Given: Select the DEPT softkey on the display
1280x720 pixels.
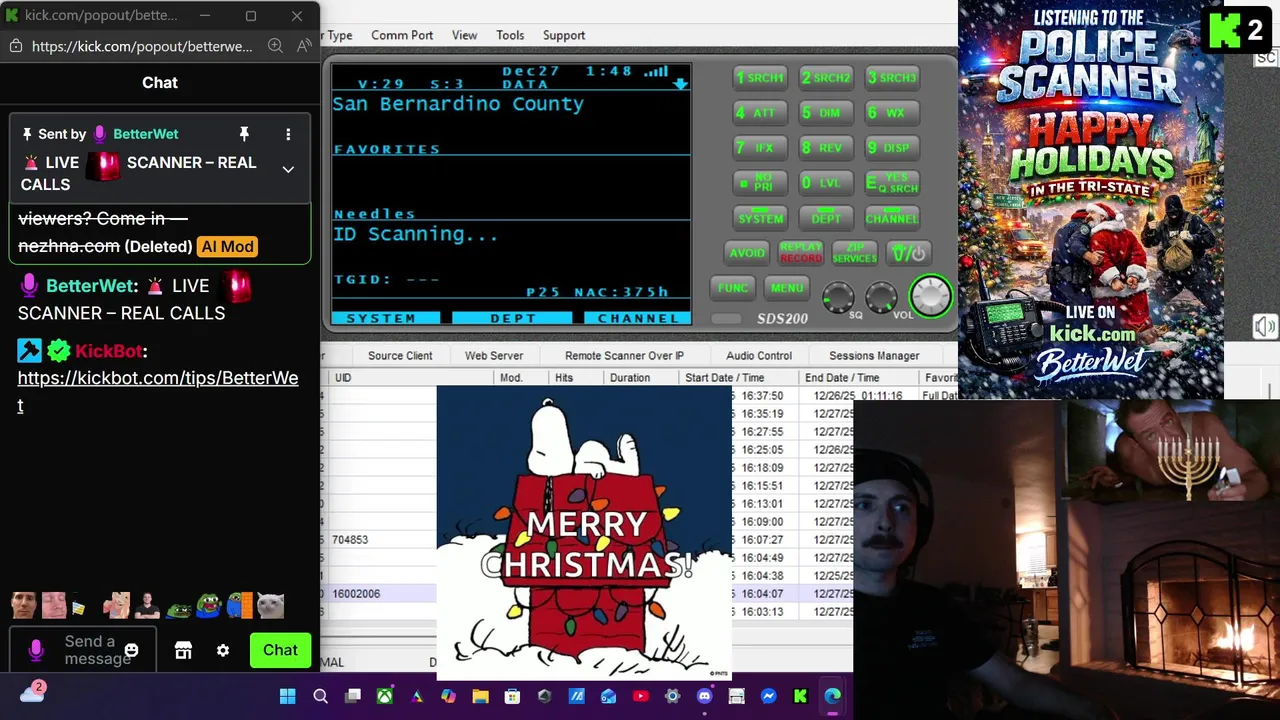Looking at the screenshot, I should (x=513, y=318).
